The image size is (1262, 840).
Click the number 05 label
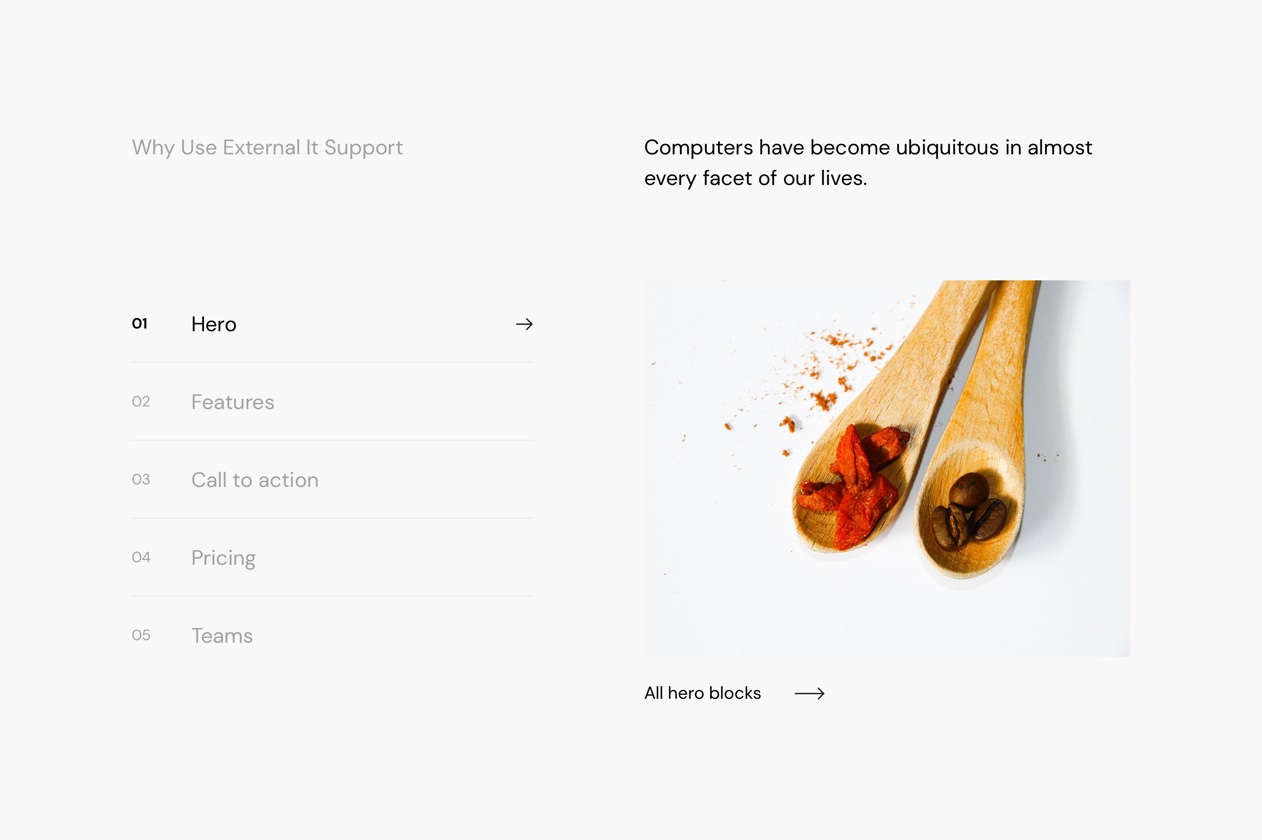[x=141, y=635]
